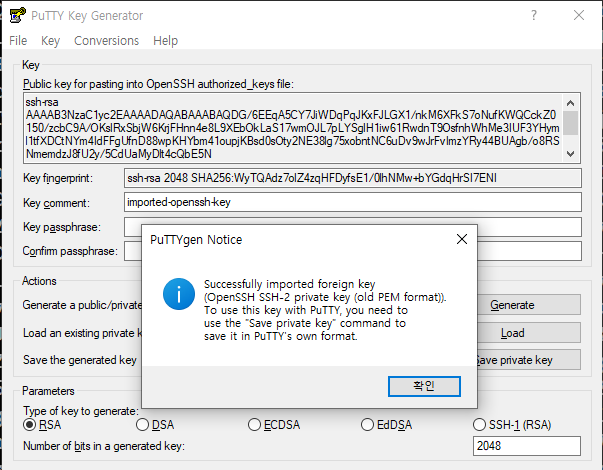Click the PuTTY Key Generator title icon
This screenshot has height=470, width=603.
point(18,16)
